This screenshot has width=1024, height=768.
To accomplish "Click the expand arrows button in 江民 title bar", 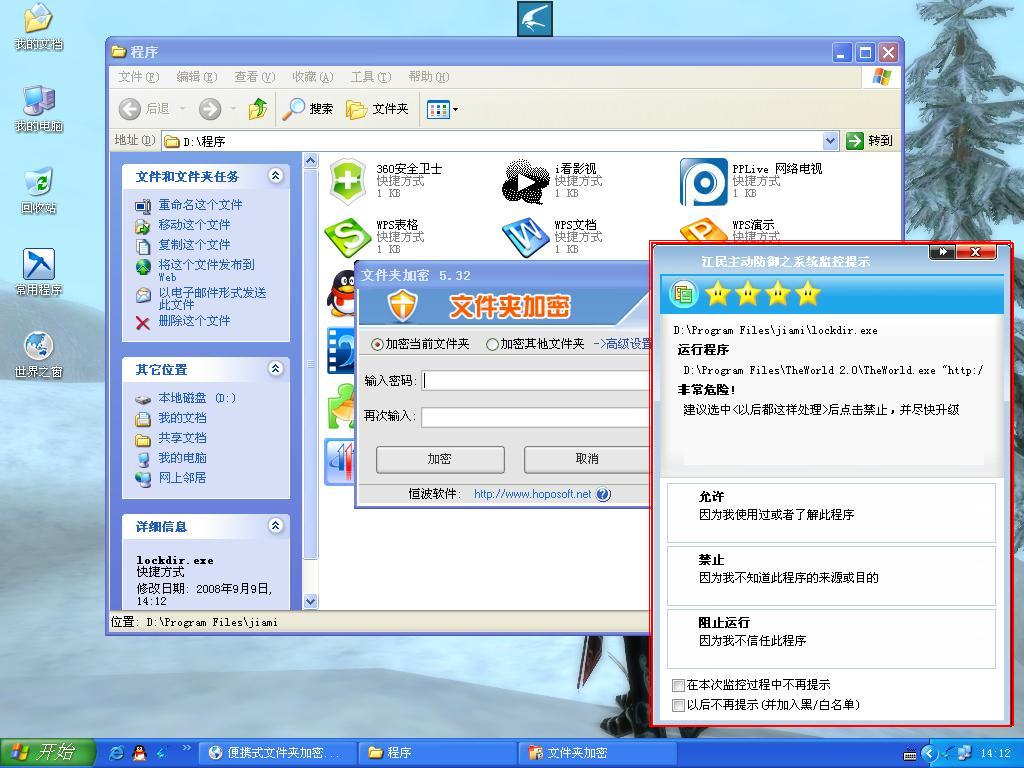I will (x=942, y=251).
